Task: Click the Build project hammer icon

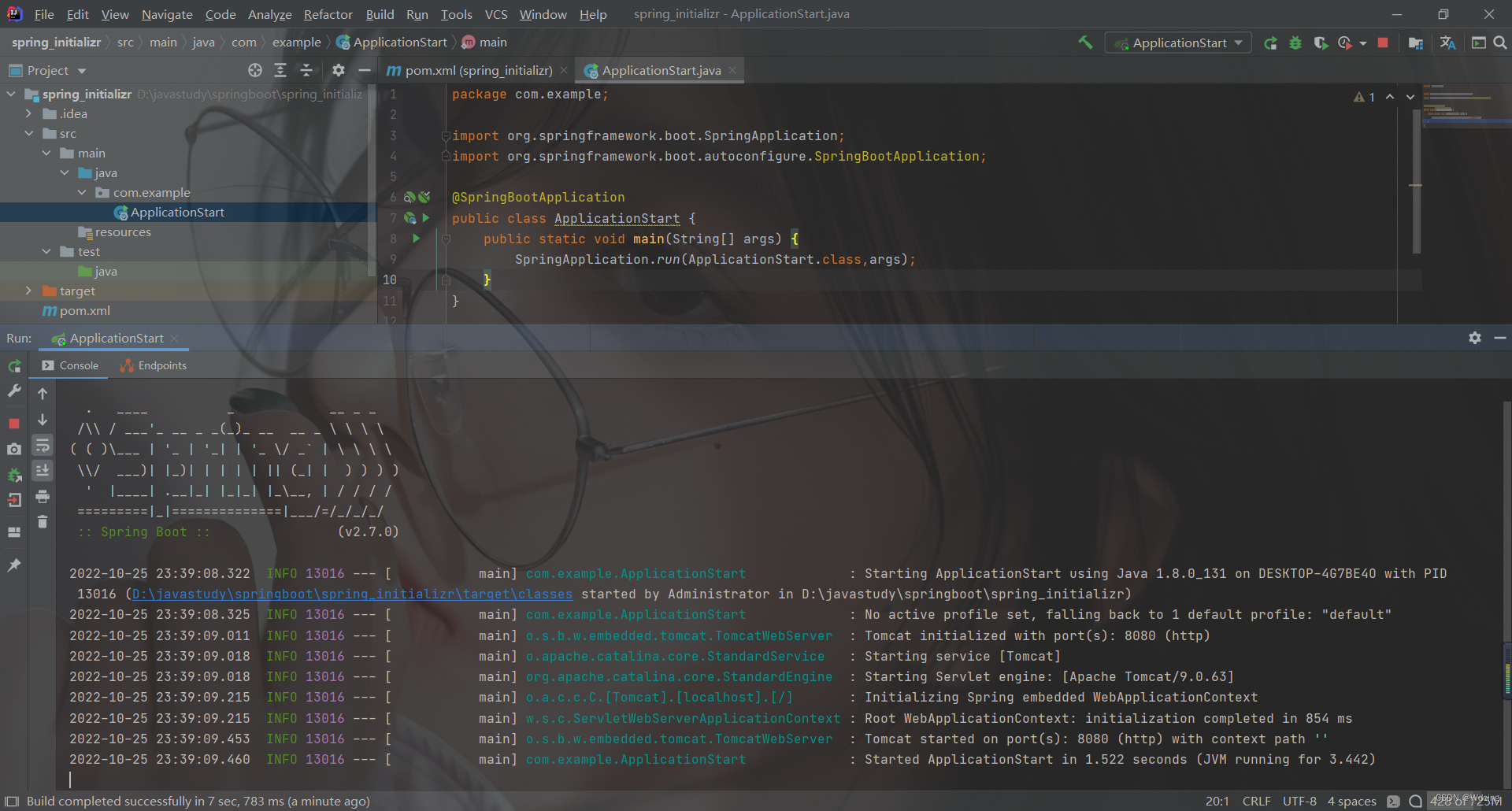Action: click(1085, 43)
